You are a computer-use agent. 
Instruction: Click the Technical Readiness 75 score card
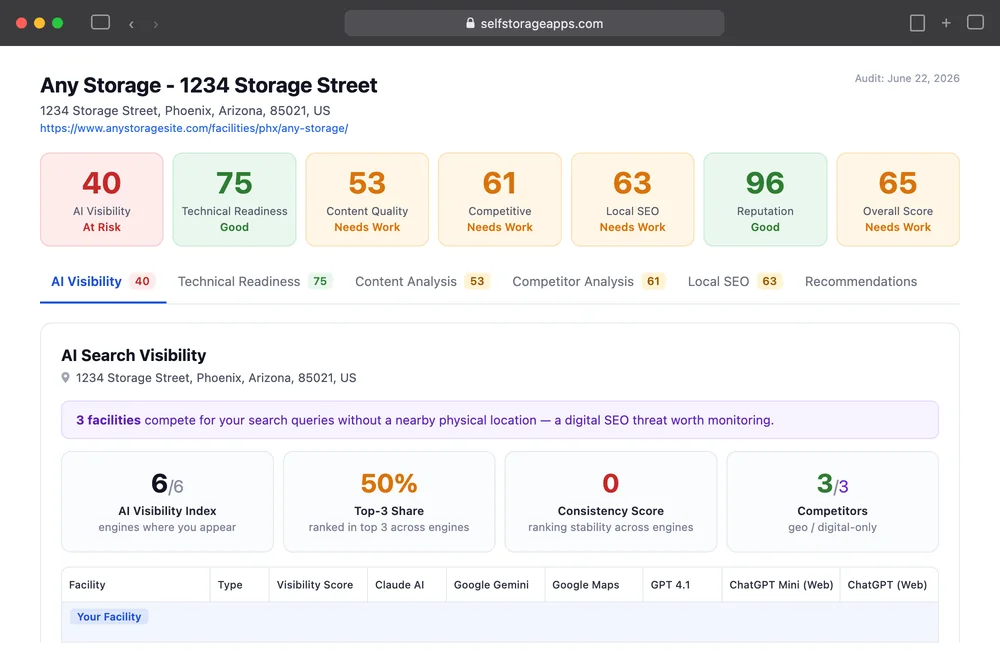tap(234, 199)
